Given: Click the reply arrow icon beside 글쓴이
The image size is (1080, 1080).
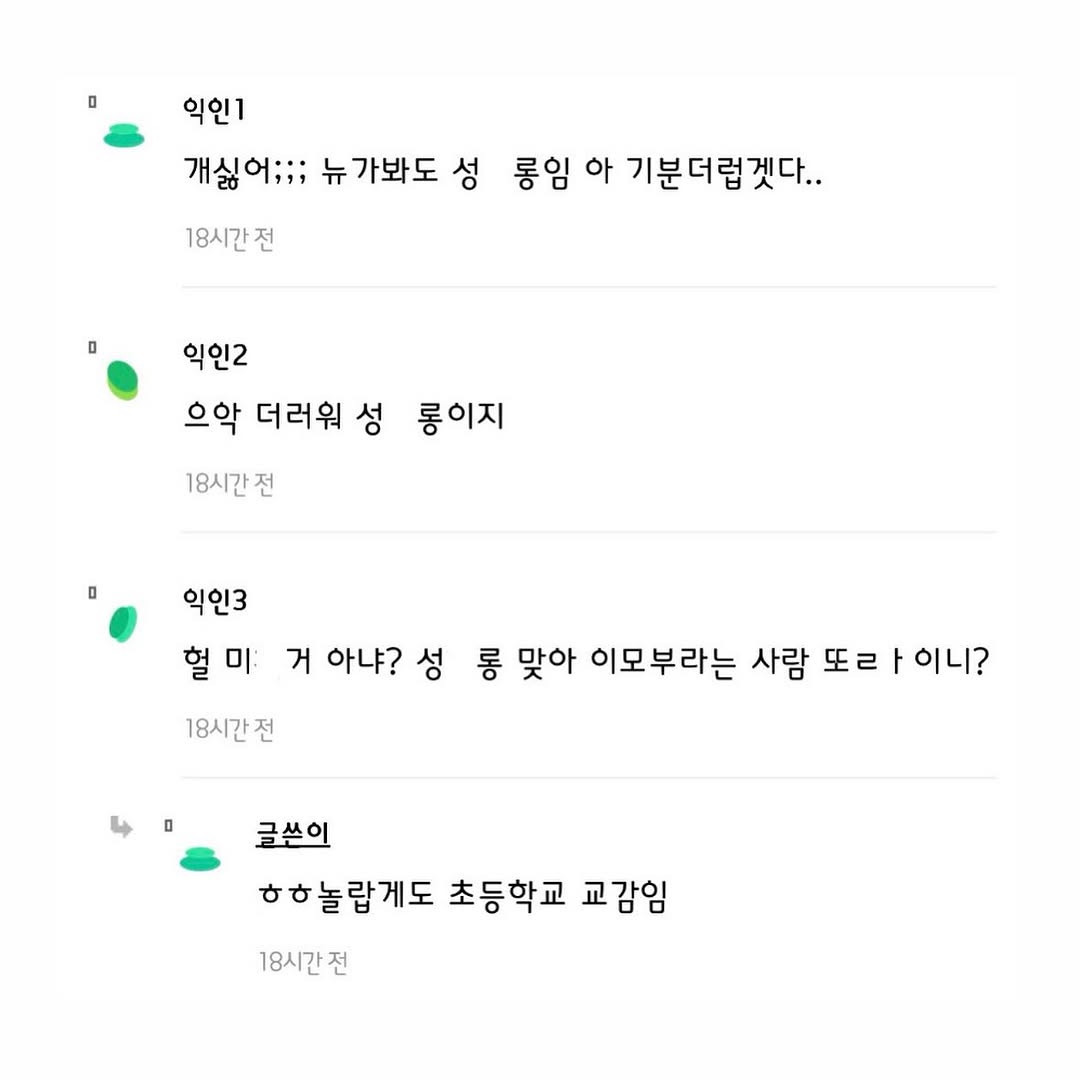Looking at the screenshot, I should point(121,827).
